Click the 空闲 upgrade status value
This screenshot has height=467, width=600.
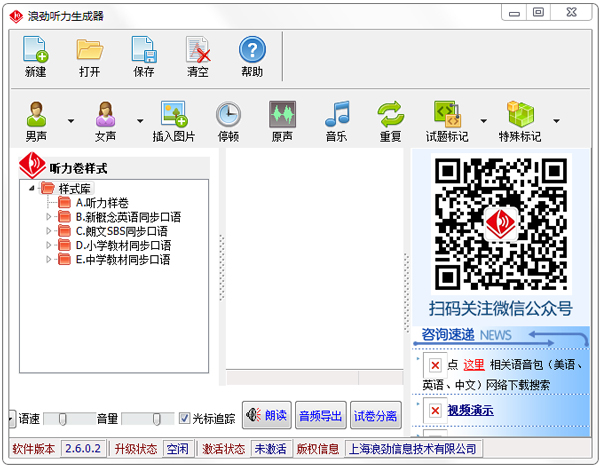178,449
